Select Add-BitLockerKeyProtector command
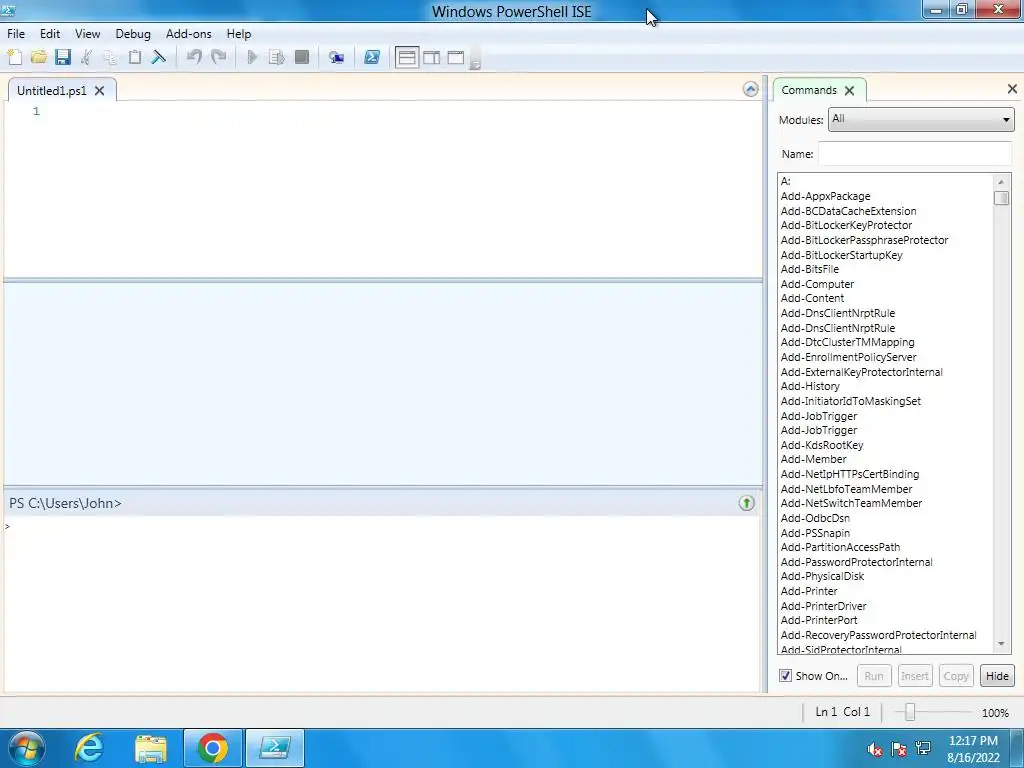Image resolution: width=1024 pixels, height=768 pixels. [x=846, y=225]
